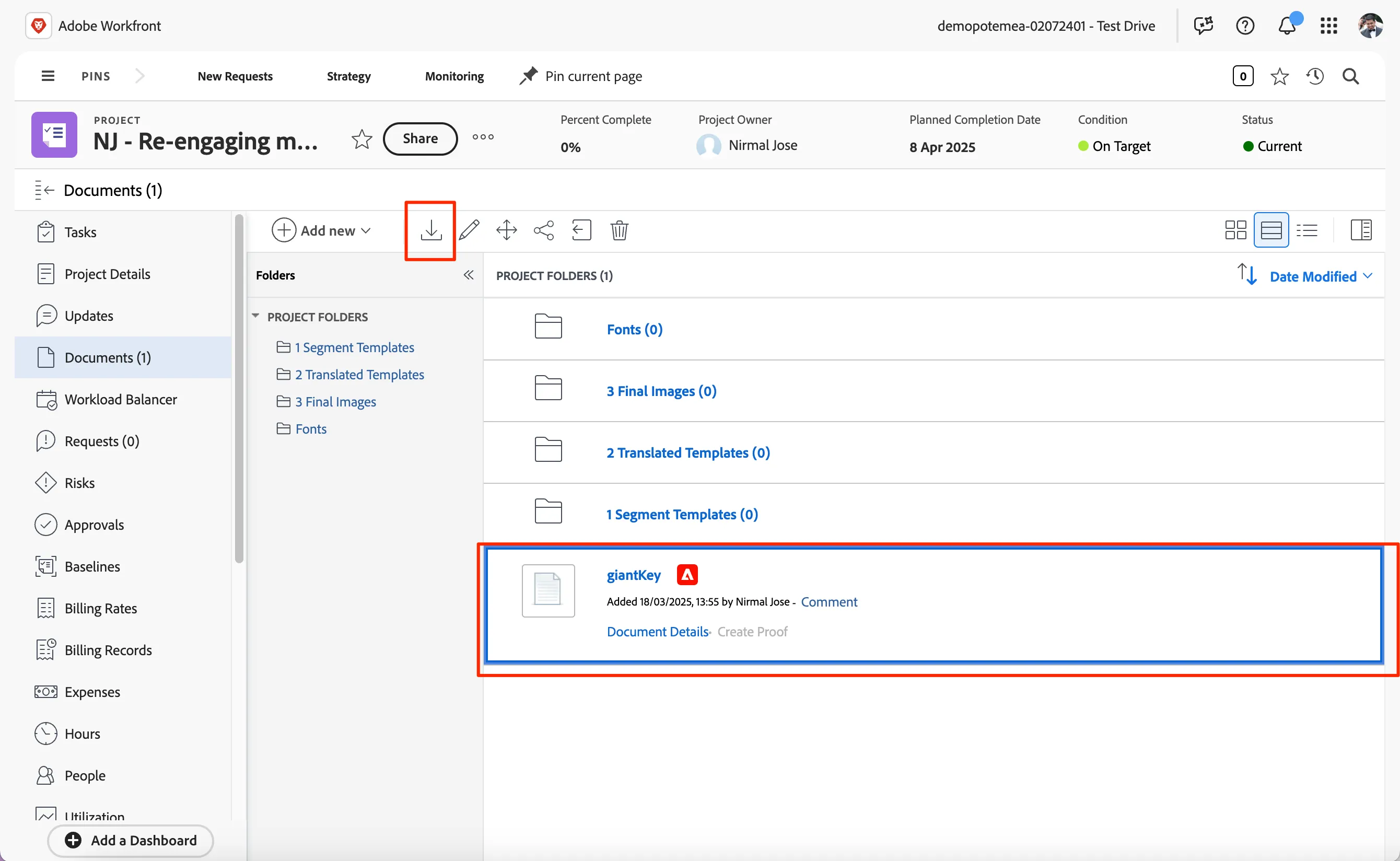Viewport: 1400px width, 861px height.
Task: Click the share nodes icon in toolbar
Action: (x=544, y=230)
